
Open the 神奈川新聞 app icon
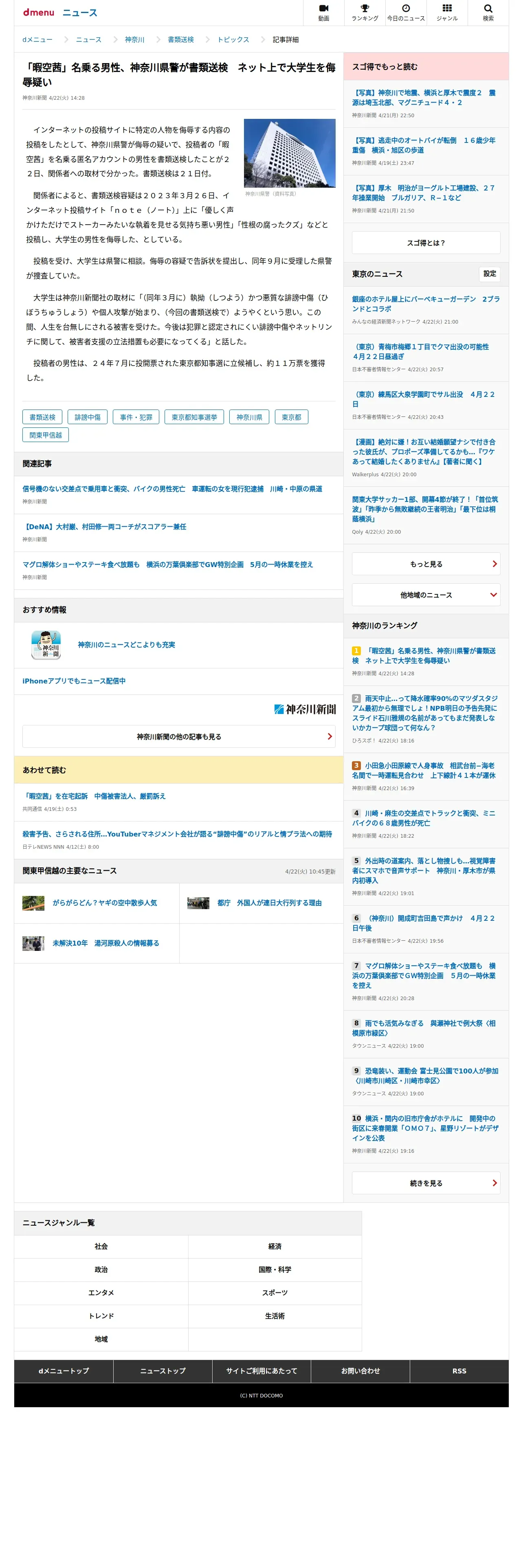46,645
